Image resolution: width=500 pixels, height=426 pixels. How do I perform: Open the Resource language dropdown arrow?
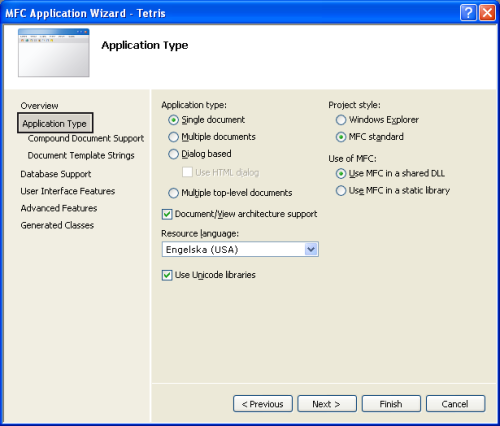pos(311,249)
